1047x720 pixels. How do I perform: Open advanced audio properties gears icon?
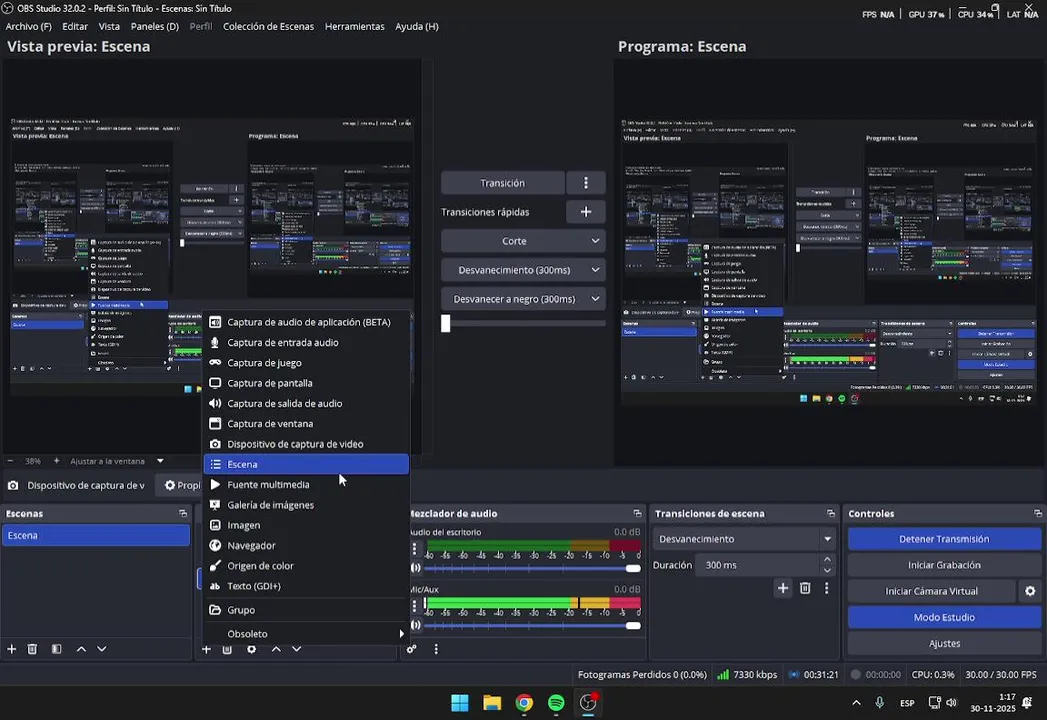[412, 649]
